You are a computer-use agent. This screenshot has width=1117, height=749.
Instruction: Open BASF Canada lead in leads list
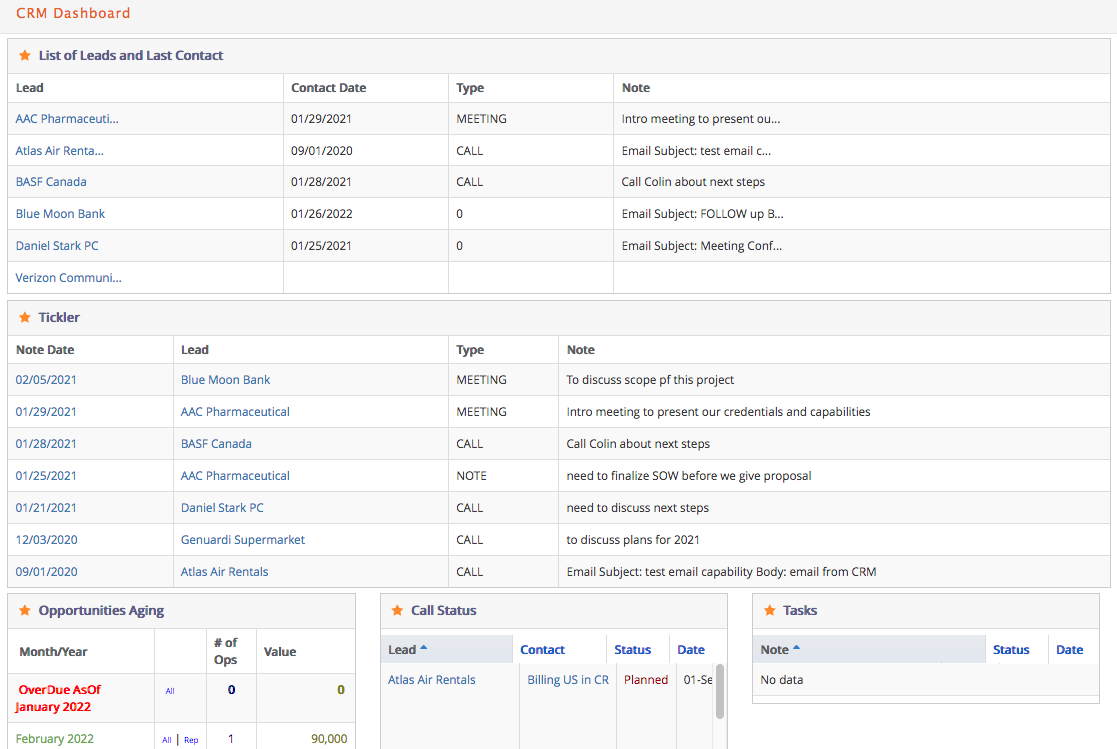(x=51, y=182)
